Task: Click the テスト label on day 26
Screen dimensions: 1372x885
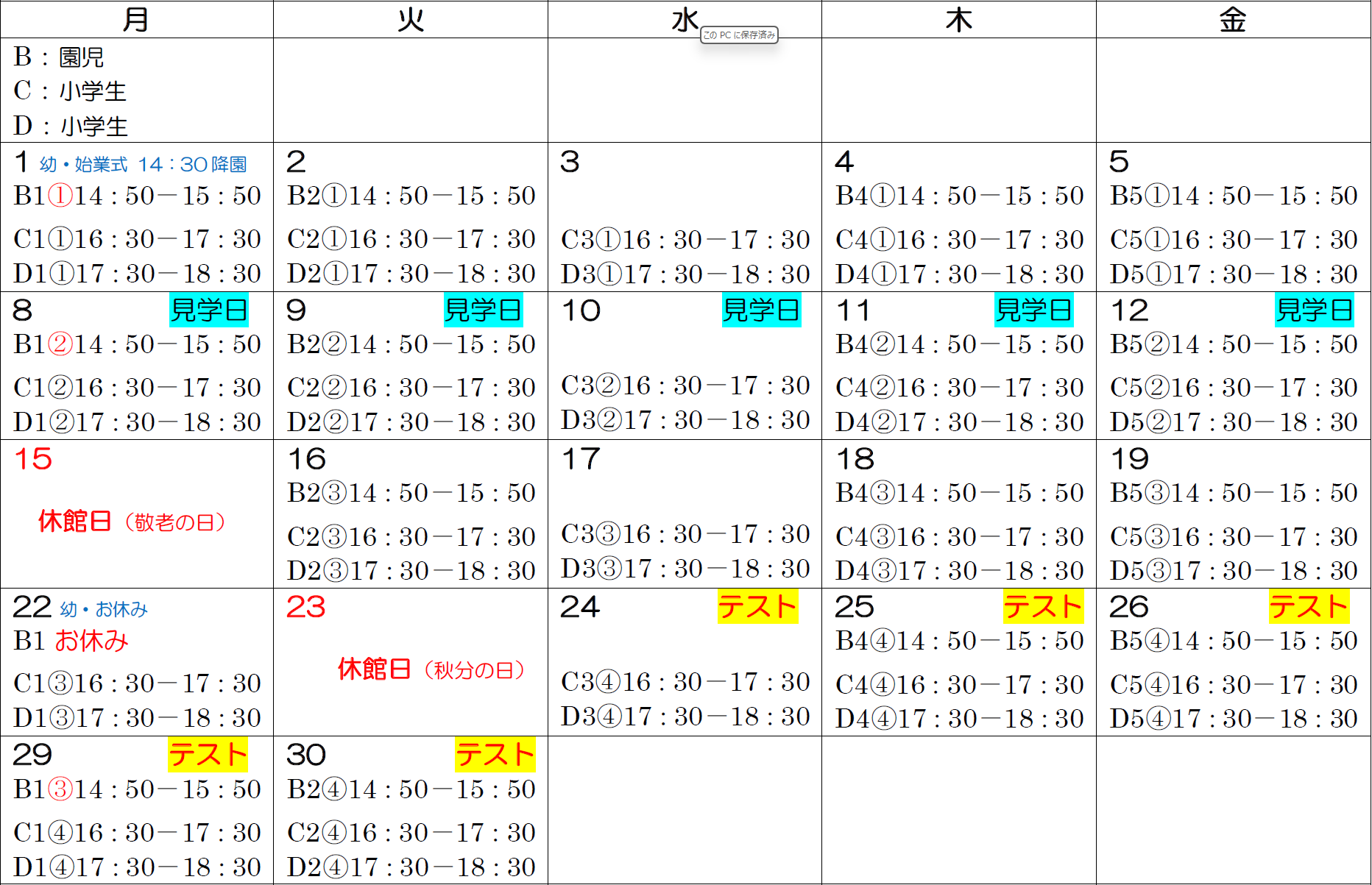Action: [1308, 607]
